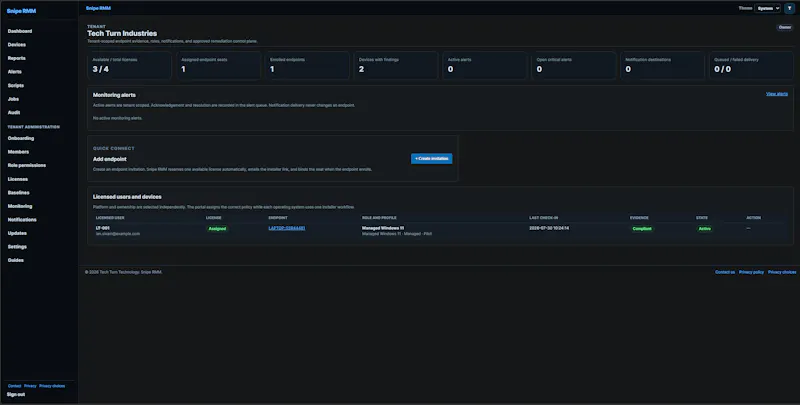The height and width of the screenshot is (405, 800).
Task: Open Licenses in the sidebar
Action: coord(18,179)
